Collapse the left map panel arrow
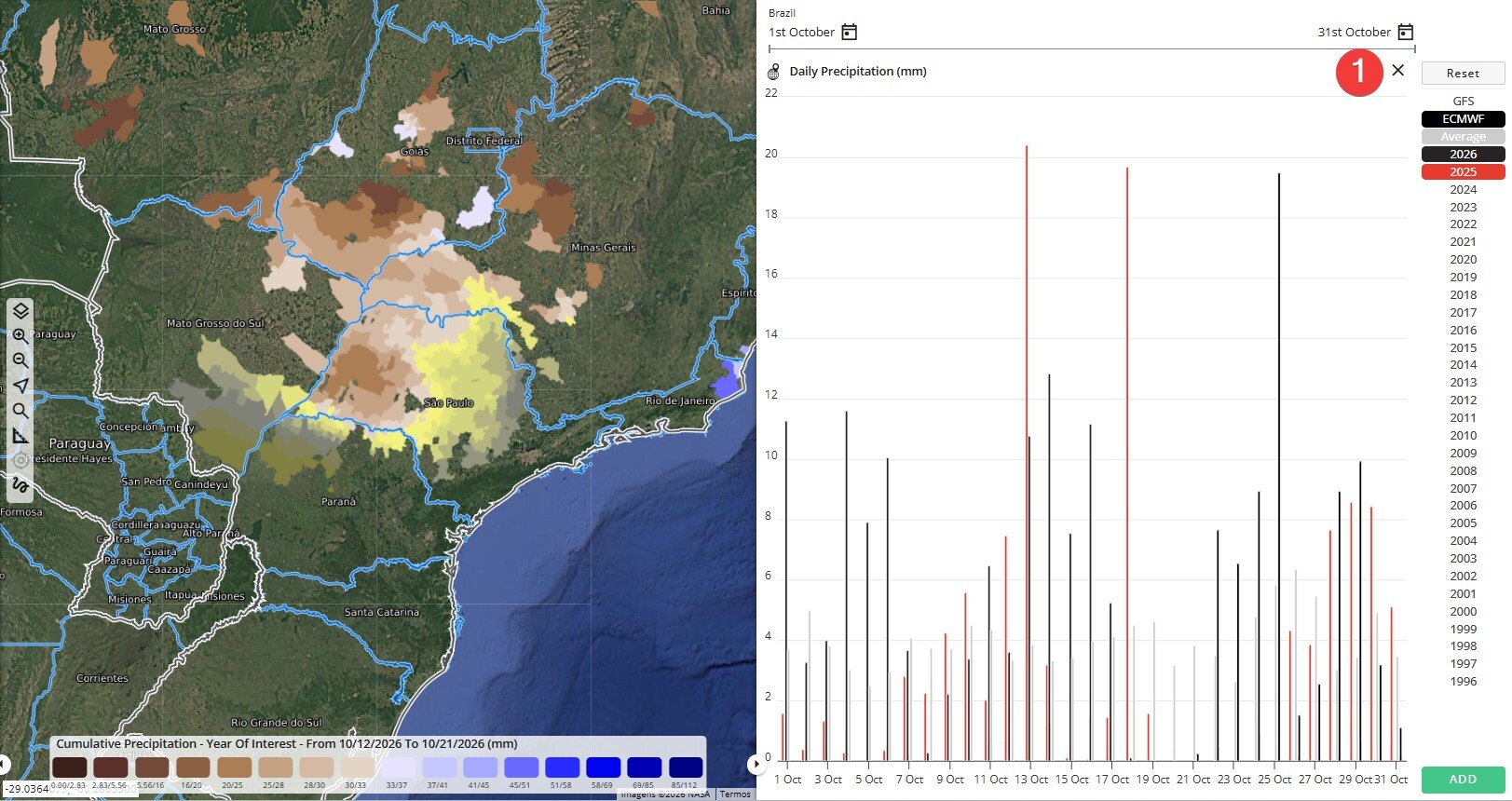 pos(4,765)
